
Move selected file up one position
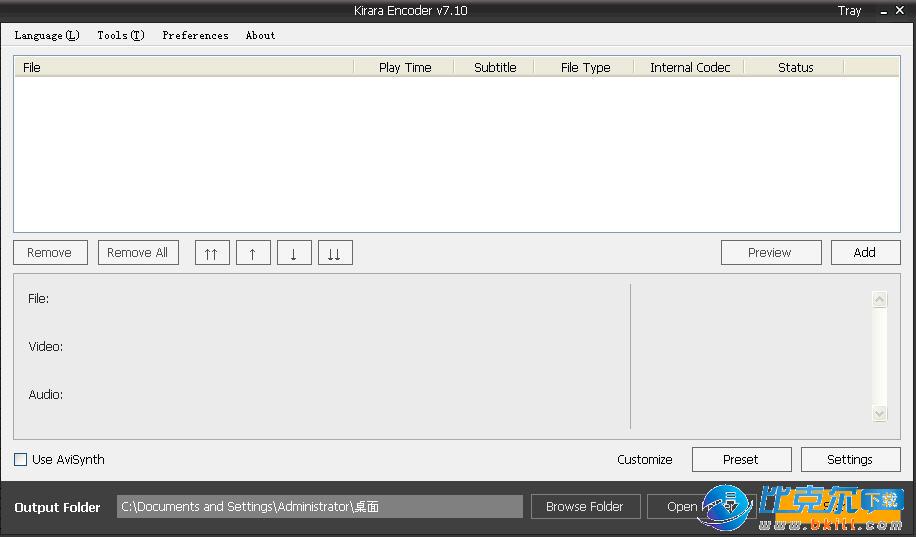pos(253,253)
